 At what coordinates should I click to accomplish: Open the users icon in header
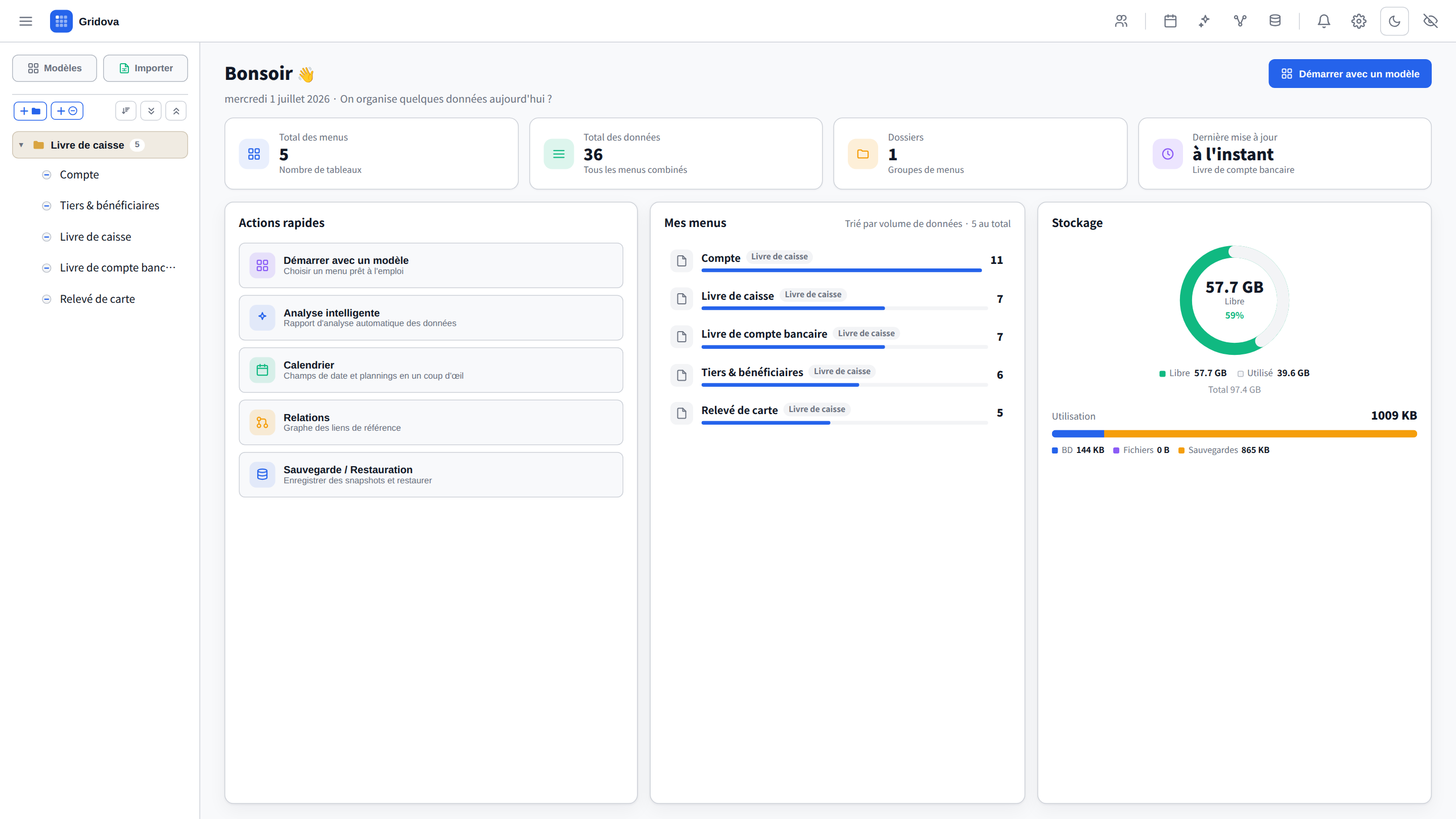click(1121, 21)
